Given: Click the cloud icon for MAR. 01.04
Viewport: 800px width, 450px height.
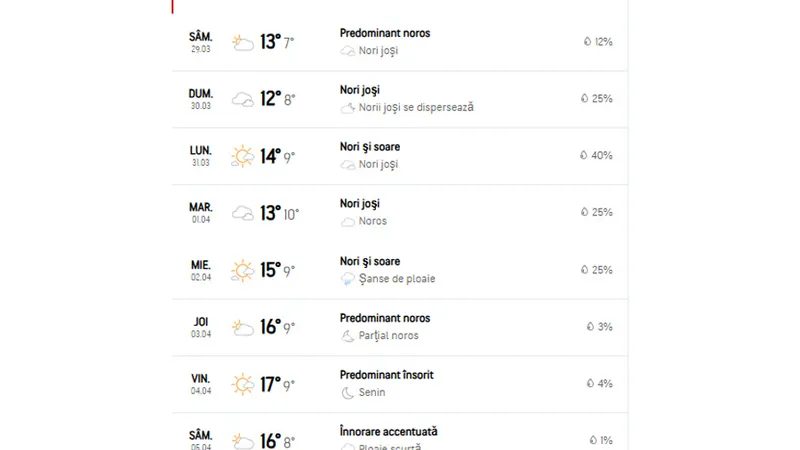Looking at the screenshot, I should 242,213.
